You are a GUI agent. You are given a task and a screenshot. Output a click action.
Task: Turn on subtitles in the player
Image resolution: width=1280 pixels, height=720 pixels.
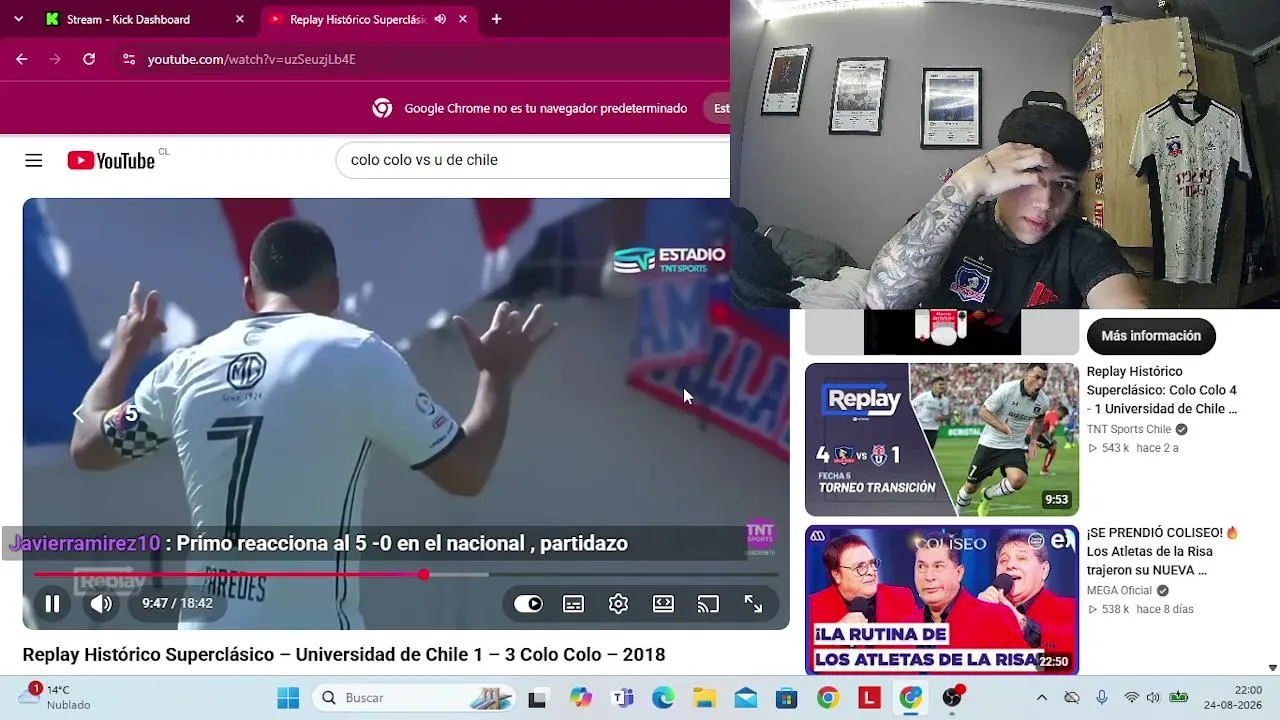point(573,604)
